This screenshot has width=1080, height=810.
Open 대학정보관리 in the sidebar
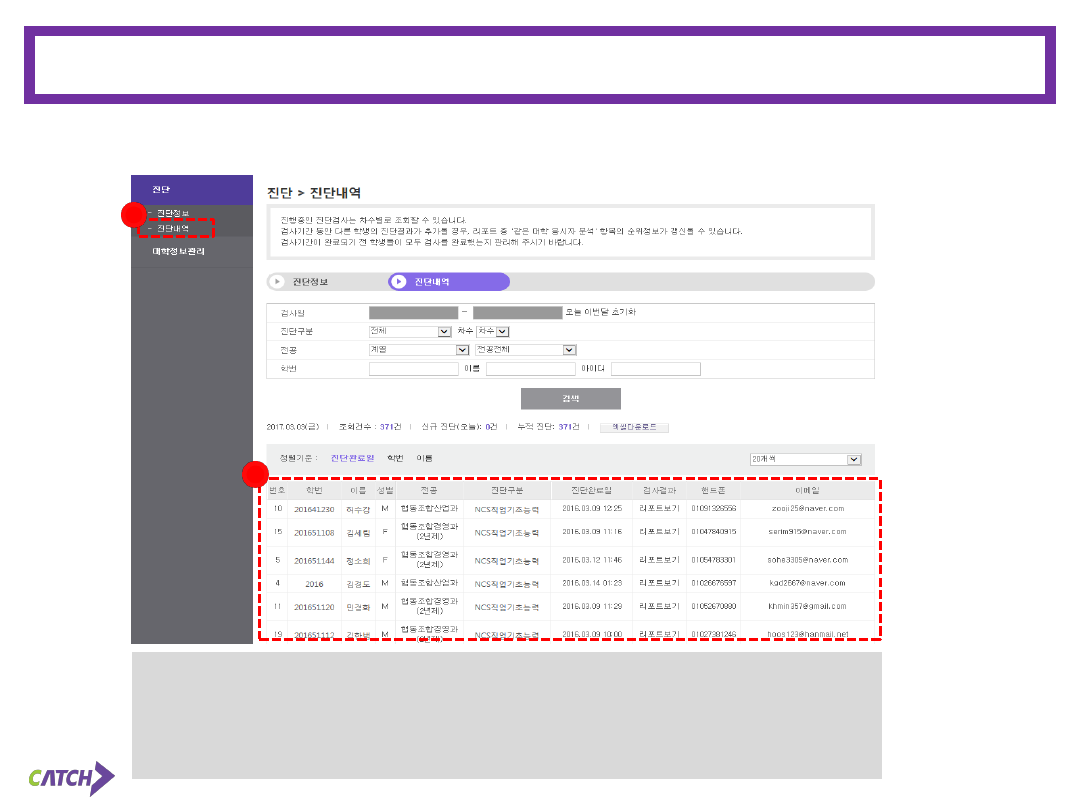point(178,252)
